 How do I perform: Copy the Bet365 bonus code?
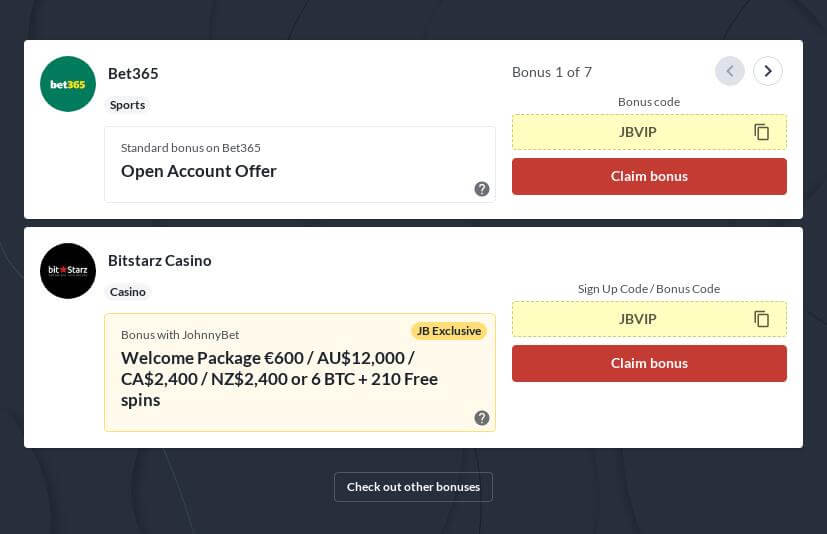pos(762,132)
